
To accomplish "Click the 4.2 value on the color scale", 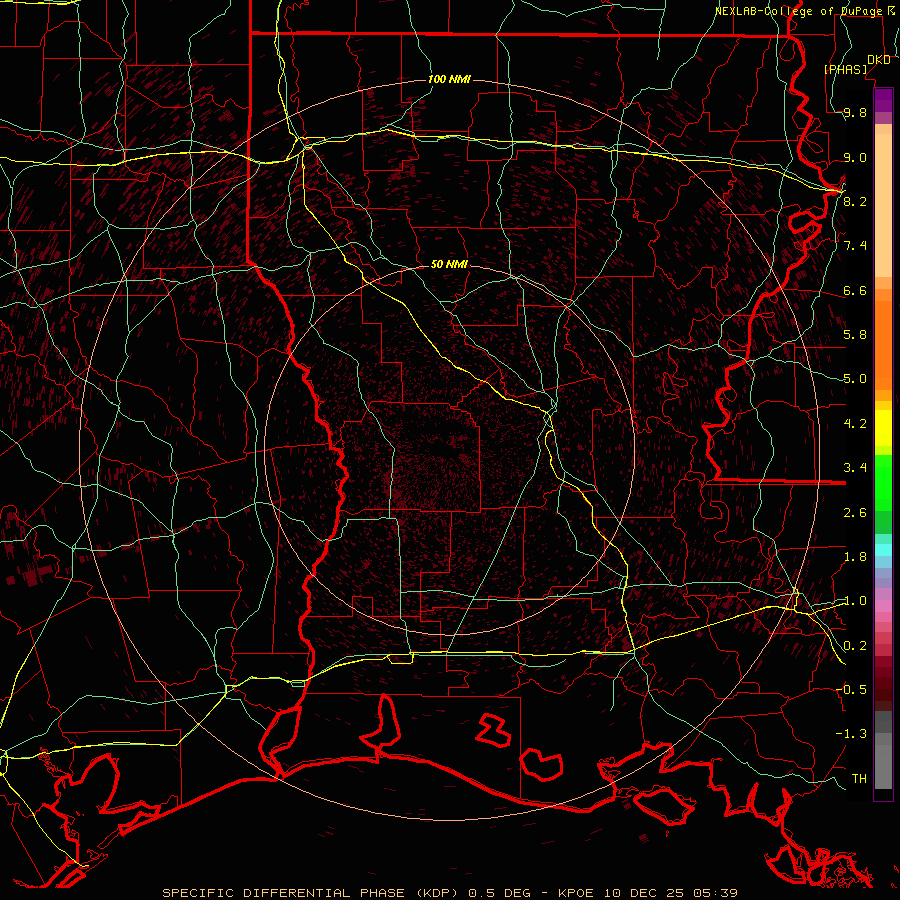I will click(x=855, y=424).
